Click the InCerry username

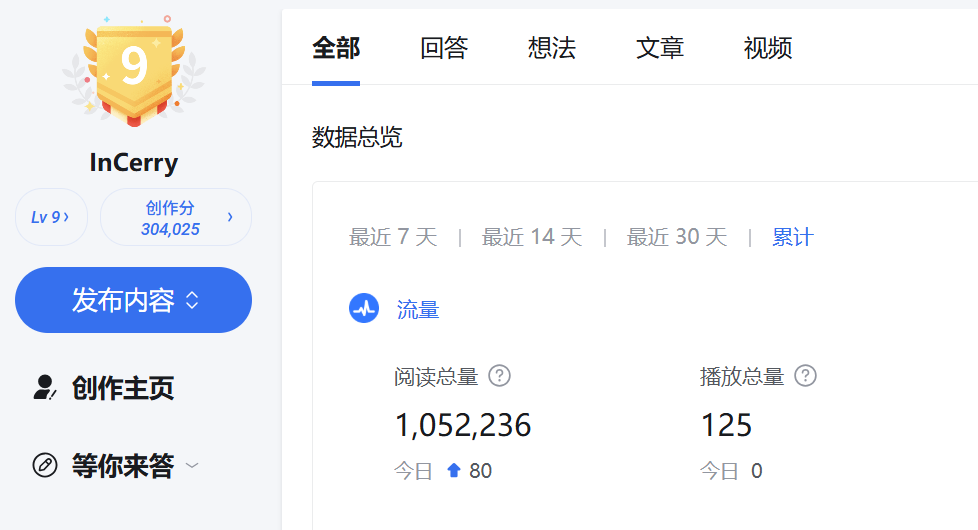coord(133,163)
